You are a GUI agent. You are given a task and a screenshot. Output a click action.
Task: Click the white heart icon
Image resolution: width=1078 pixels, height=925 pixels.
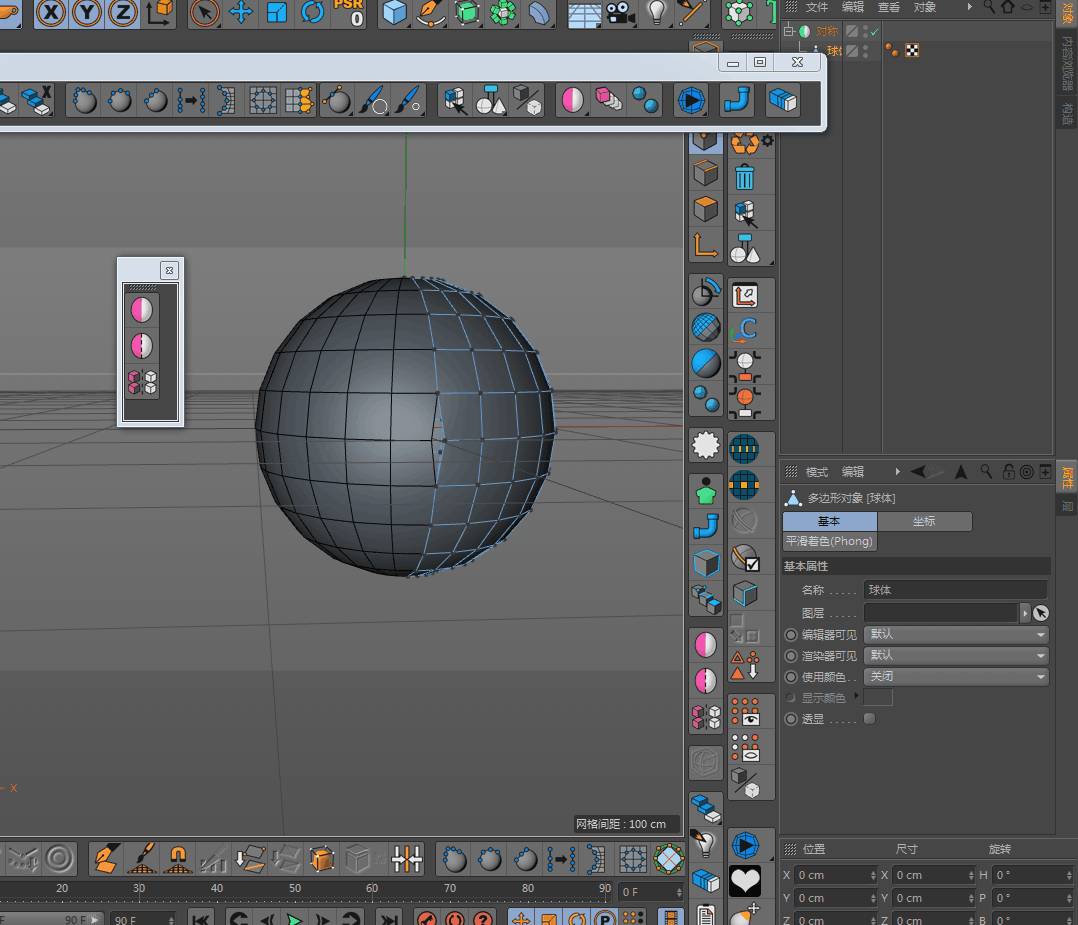745,880
